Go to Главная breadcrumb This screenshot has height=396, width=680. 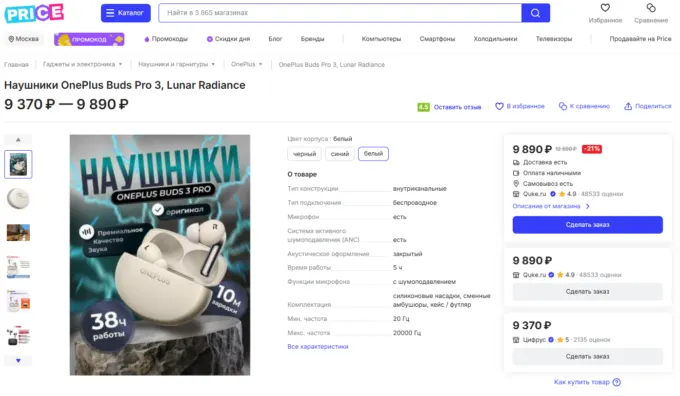tap(16, 65)
